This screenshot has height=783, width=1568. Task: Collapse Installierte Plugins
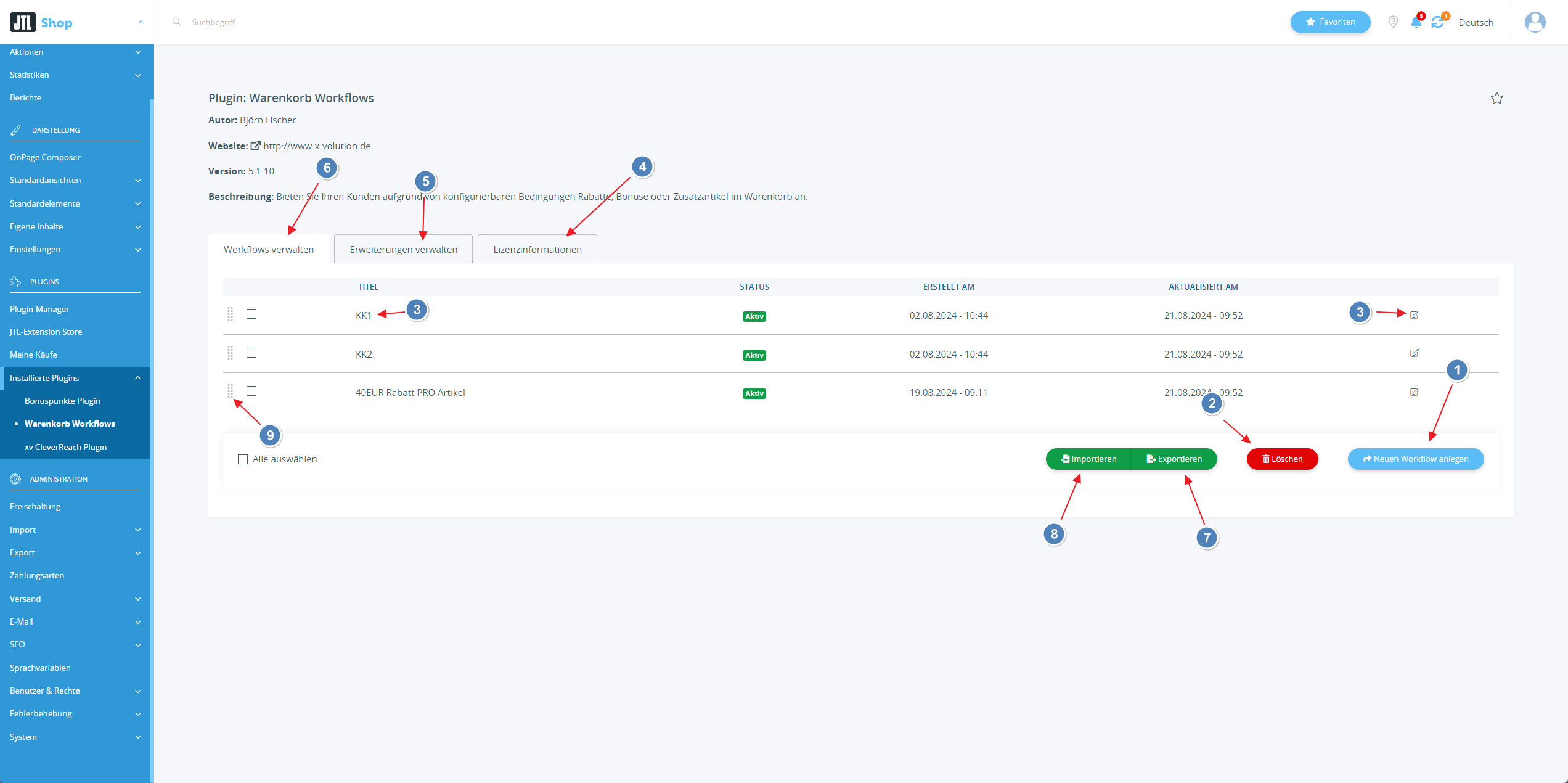[75, 378]
